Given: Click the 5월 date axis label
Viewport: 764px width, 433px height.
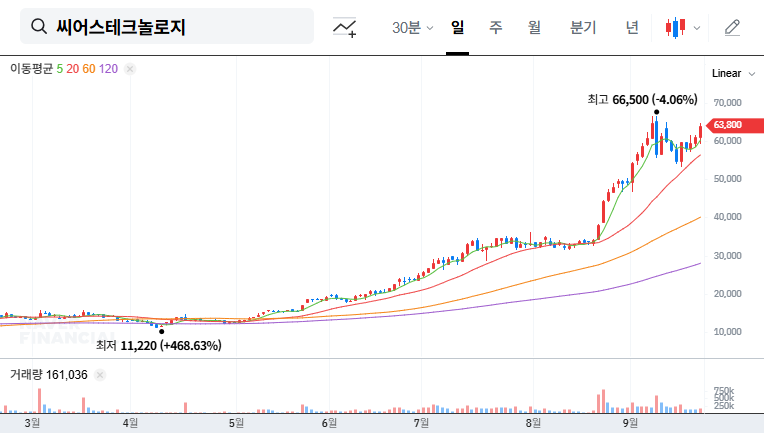Looking at the screenshot, I should [x=236, y=423].
